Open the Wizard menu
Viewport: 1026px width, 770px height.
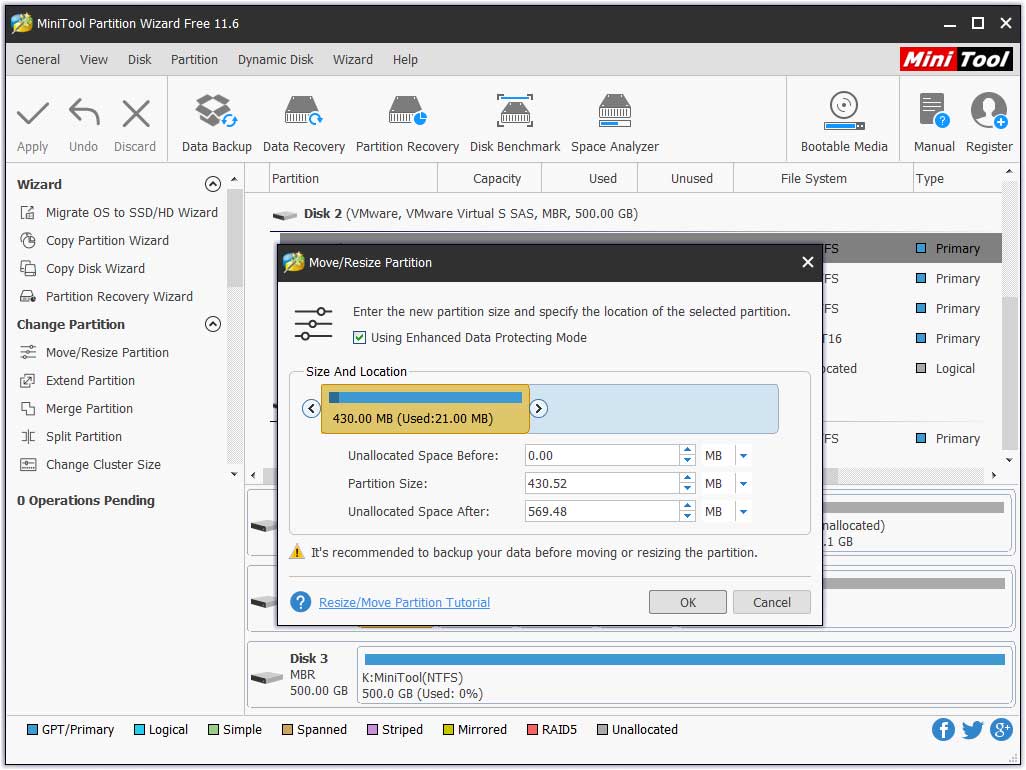click(353, 60)
